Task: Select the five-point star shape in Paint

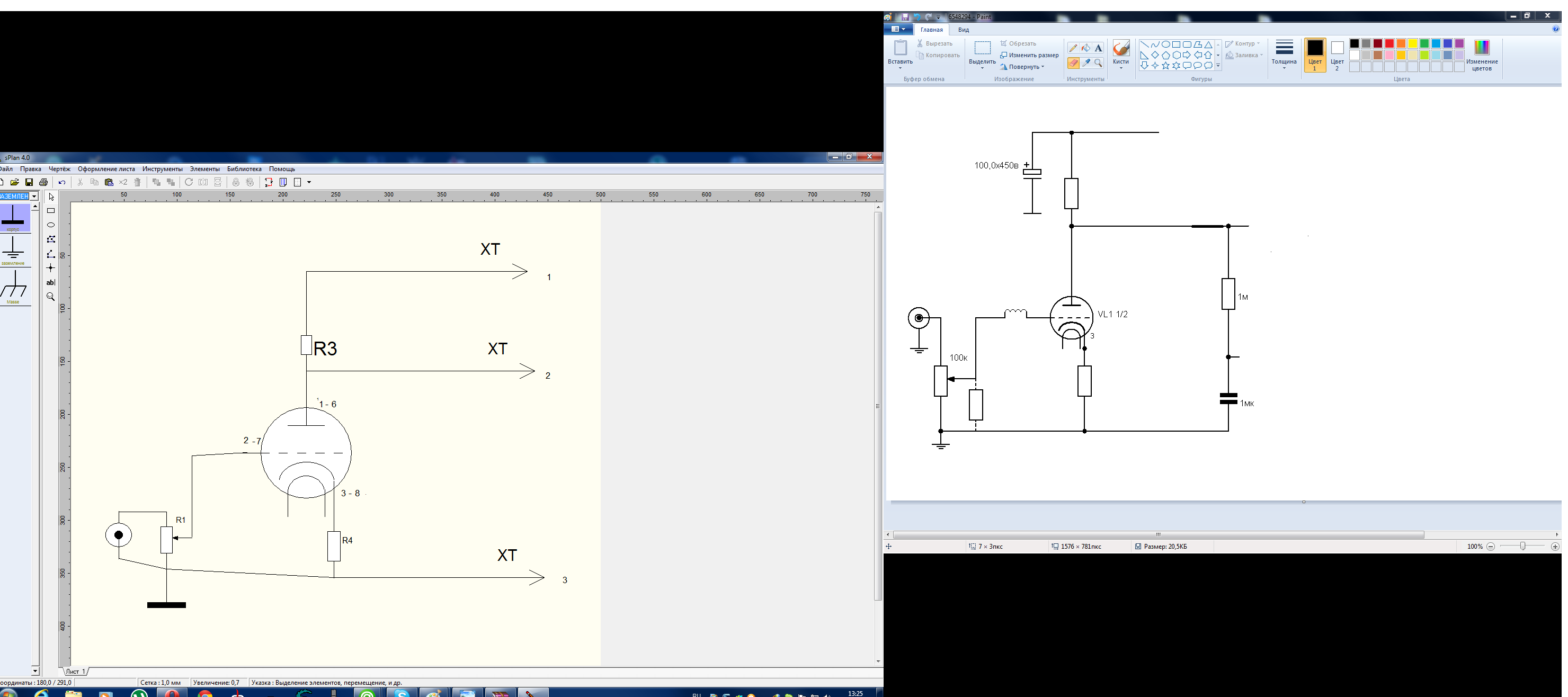Action: (1165, 66)
